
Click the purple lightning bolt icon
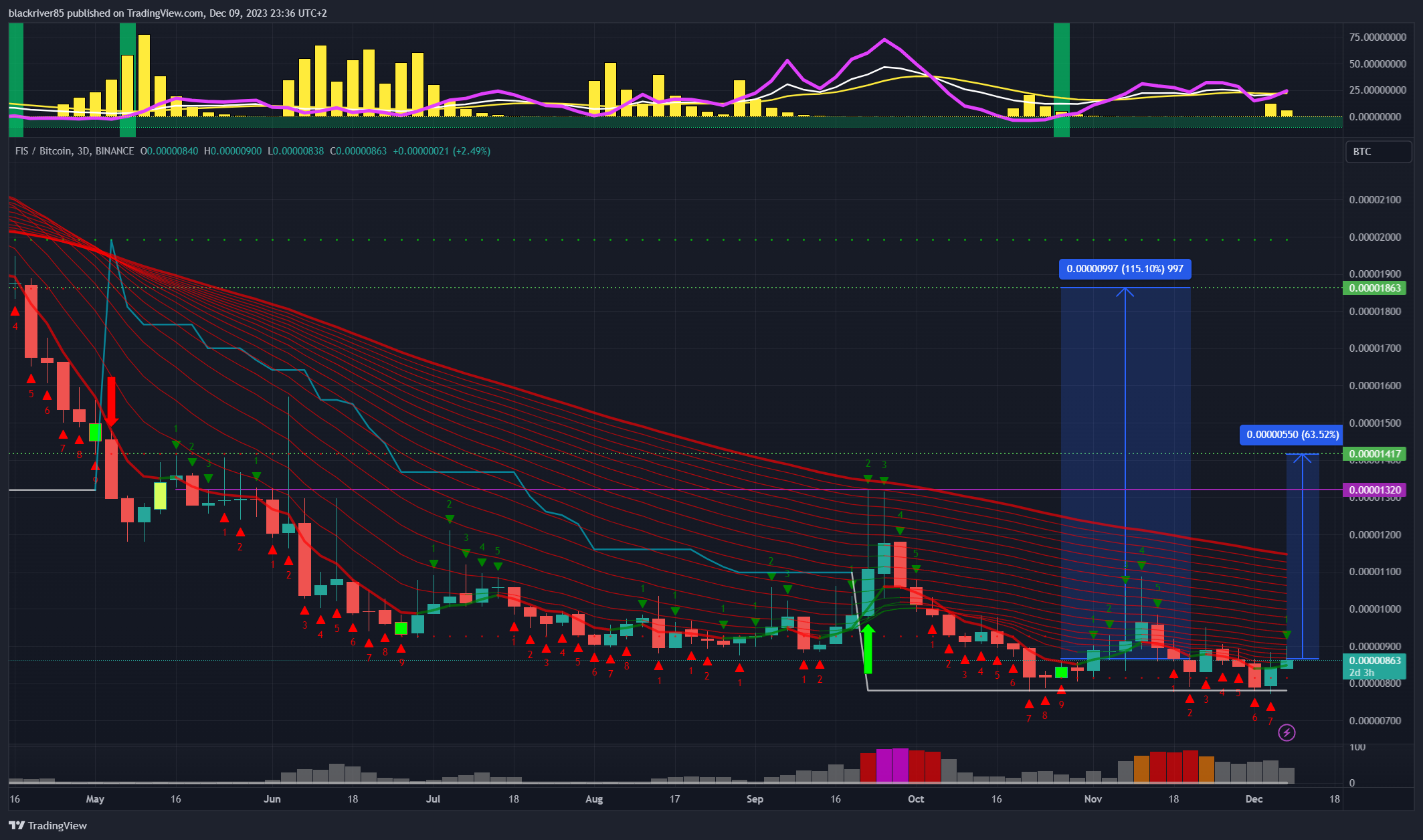click(1287, 732)
